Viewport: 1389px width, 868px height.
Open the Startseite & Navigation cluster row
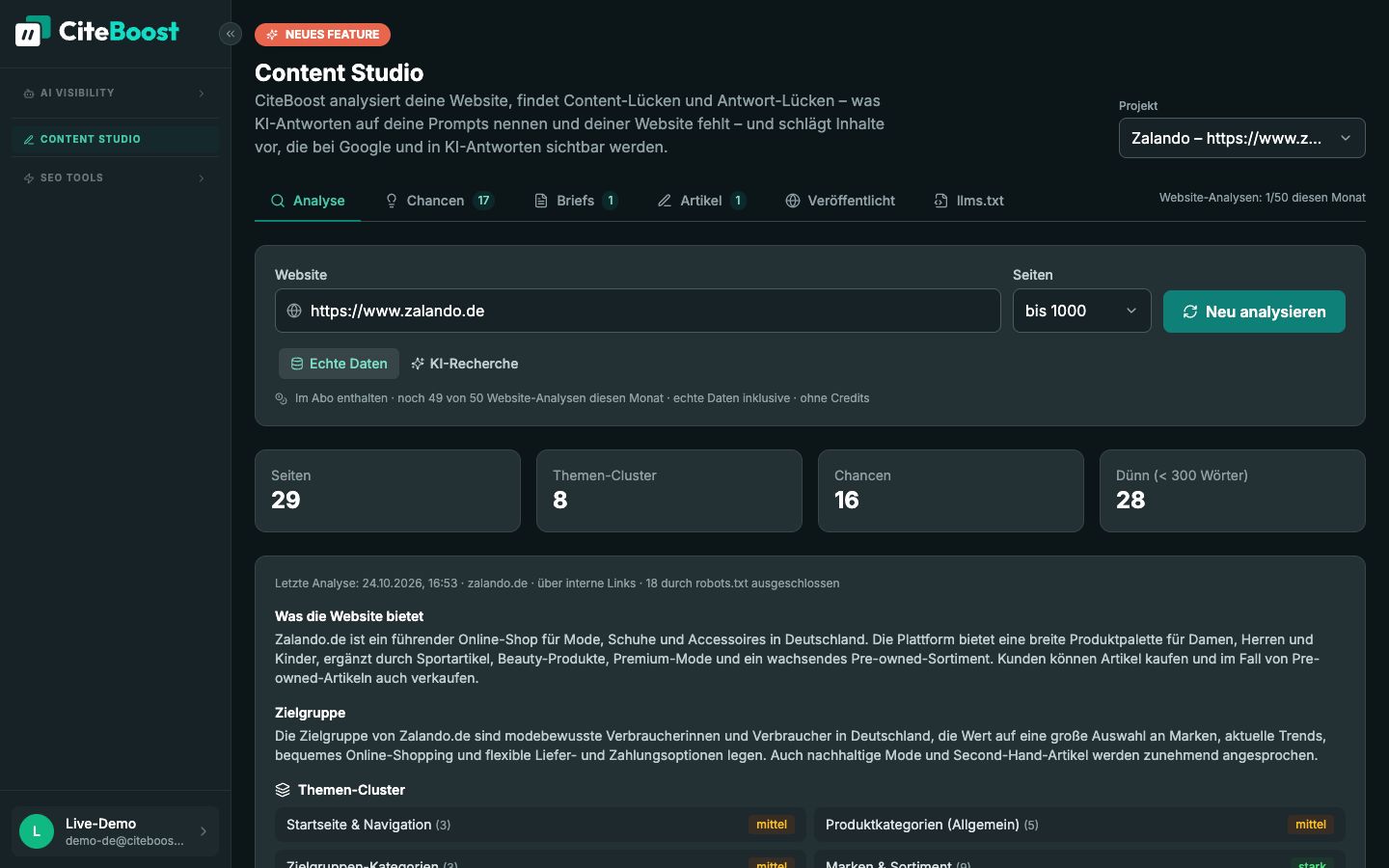pos(540,825)
